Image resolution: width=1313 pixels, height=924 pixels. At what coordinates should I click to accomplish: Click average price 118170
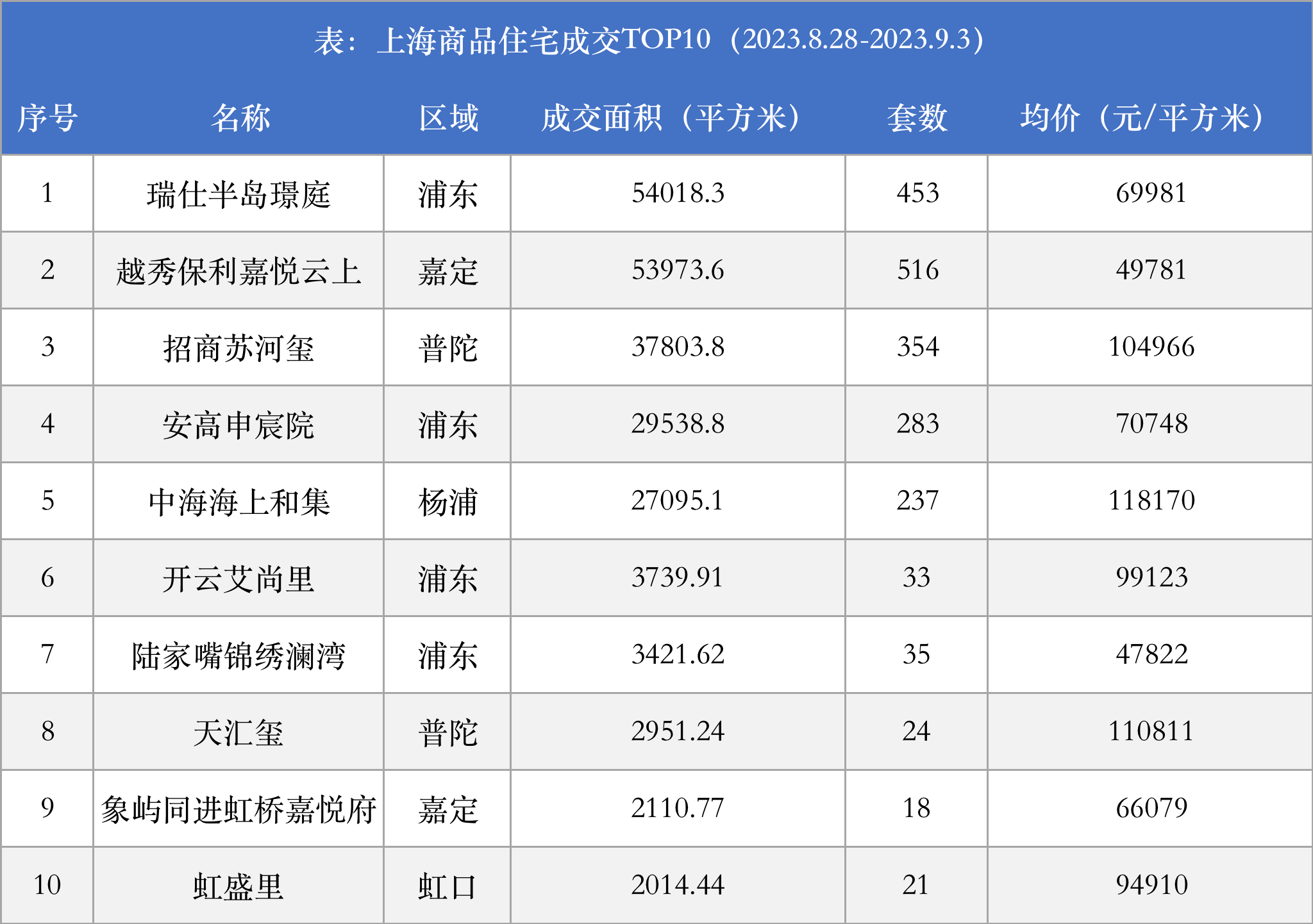(x=1151, y=500)
